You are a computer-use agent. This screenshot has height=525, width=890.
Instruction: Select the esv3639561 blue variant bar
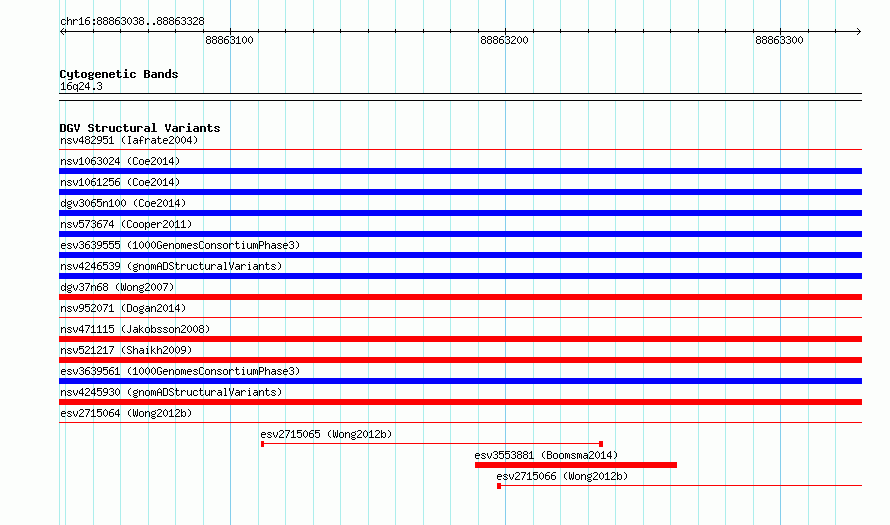coord(460,381)
